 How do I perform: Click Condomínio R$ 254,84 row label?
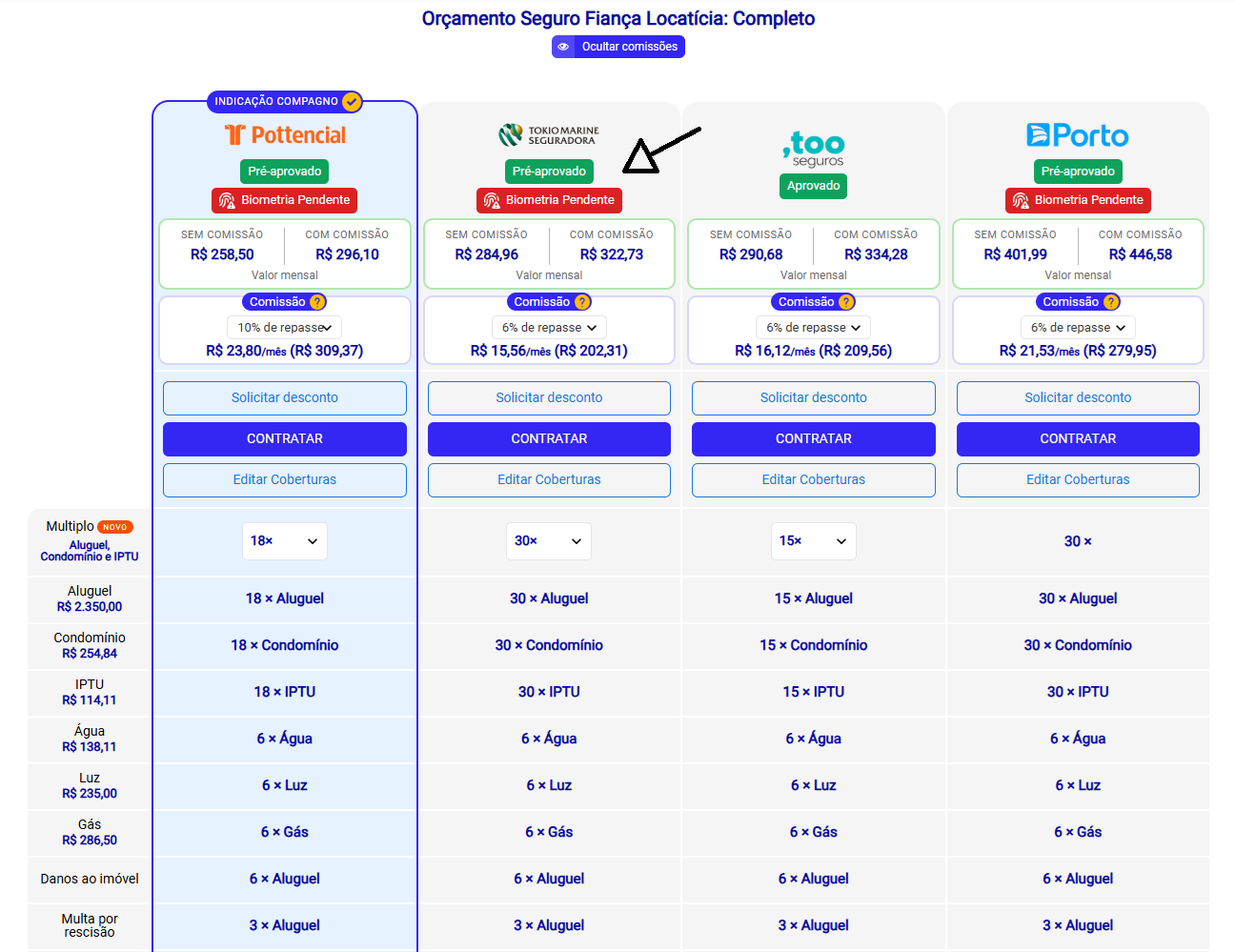point(90,645)
